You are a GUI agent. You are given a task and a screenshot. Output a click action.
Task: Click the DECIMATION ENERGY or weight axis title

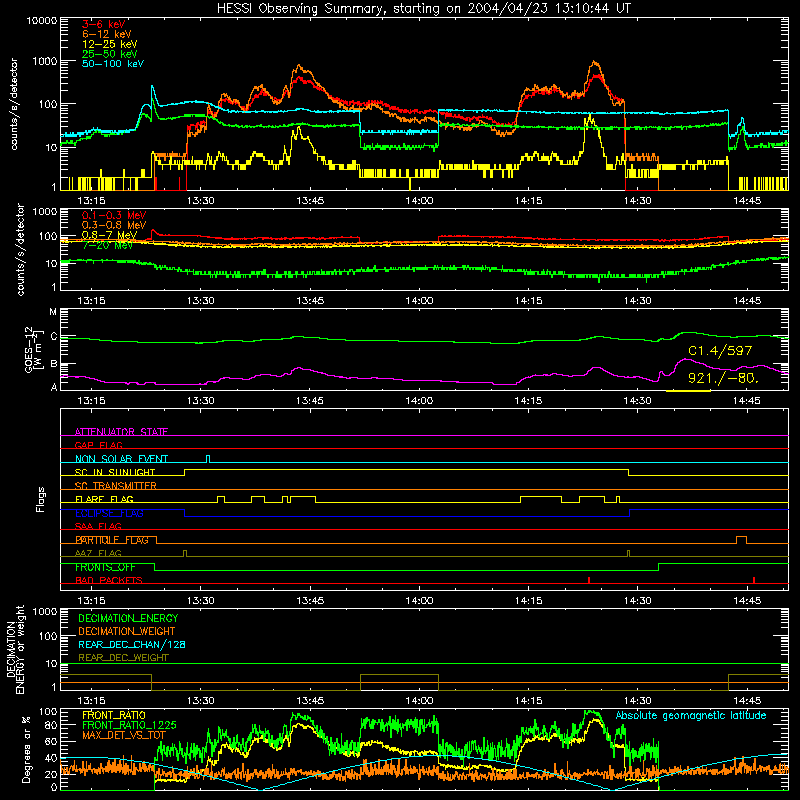15,649
